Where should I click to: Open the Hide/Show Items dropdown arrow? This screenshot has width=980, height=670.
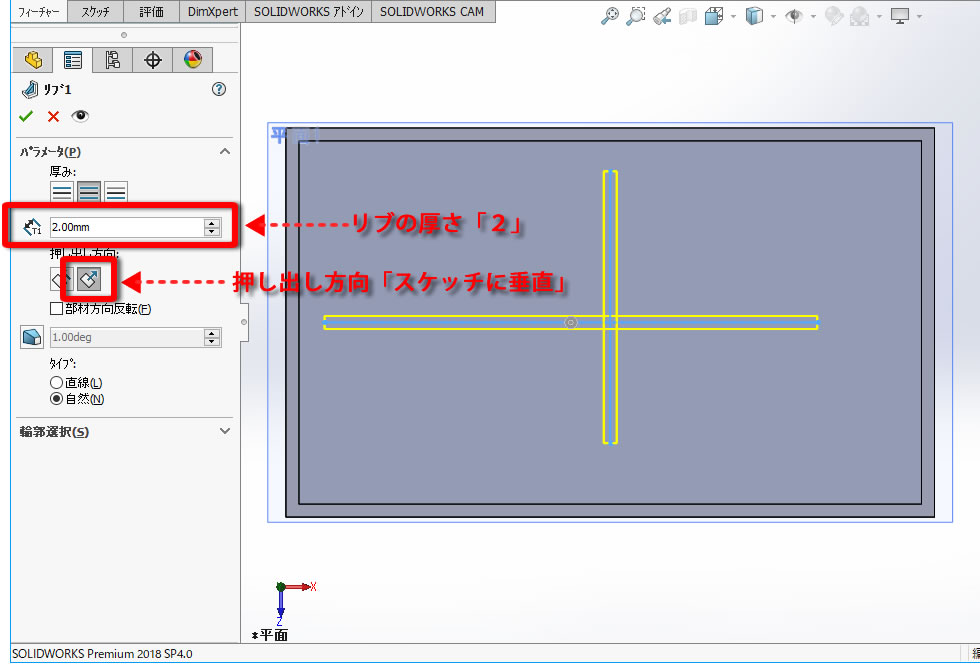[813, 17]
